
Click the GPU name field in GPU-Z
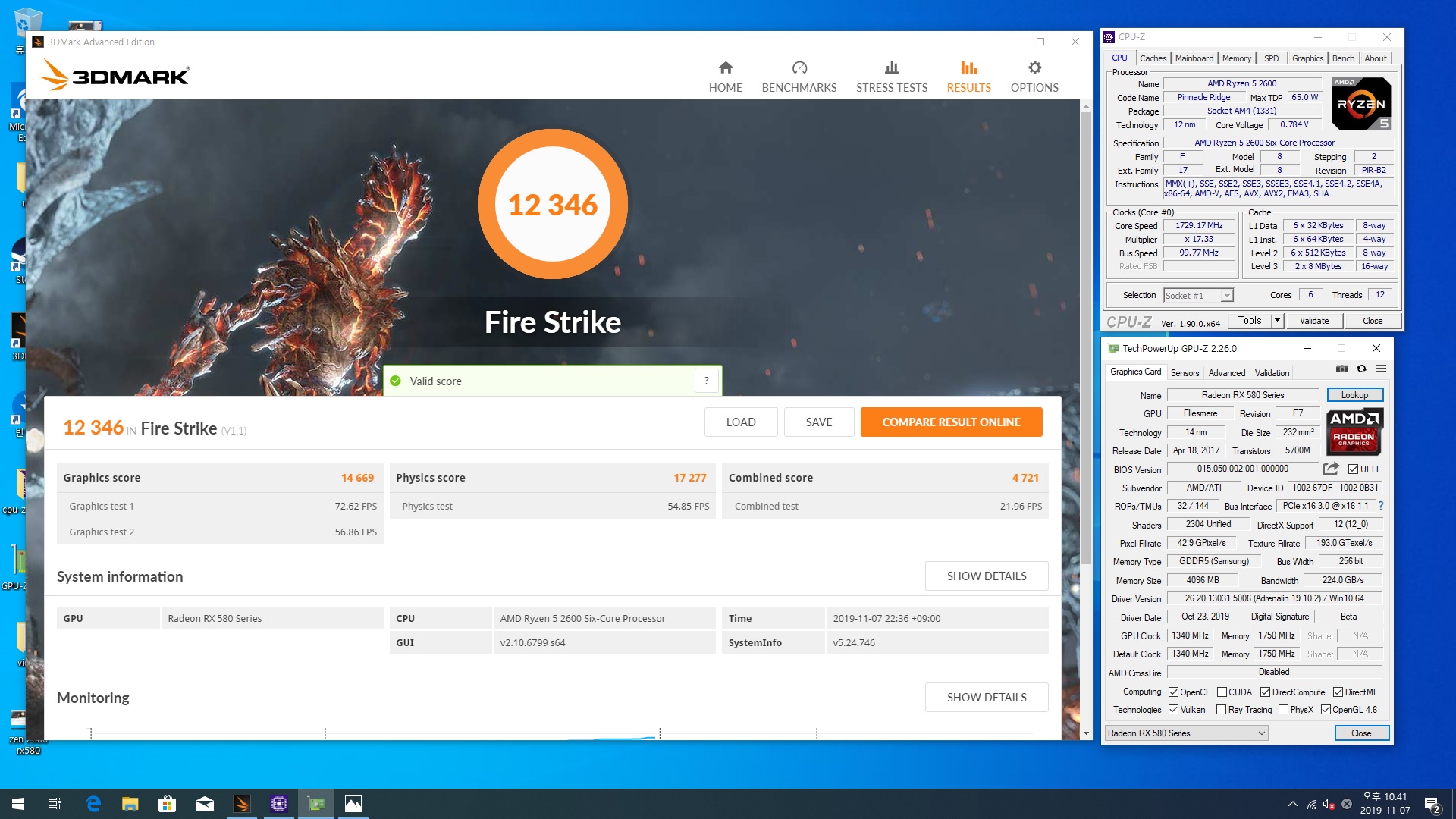point(1242,395)
